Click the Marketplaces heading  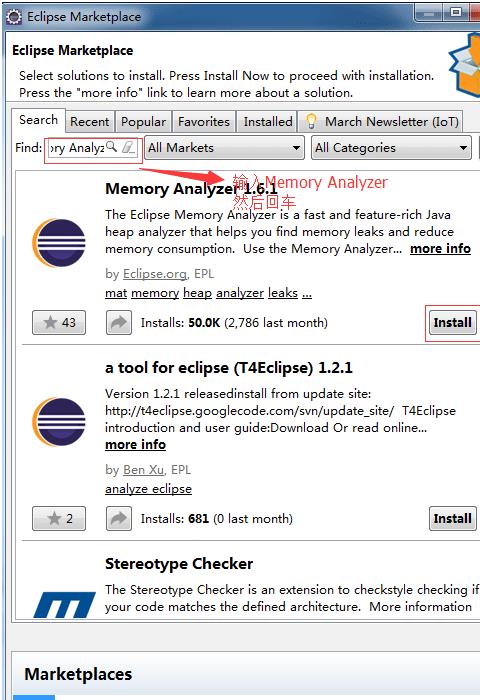pyautogui.click(x=78, y=674)
